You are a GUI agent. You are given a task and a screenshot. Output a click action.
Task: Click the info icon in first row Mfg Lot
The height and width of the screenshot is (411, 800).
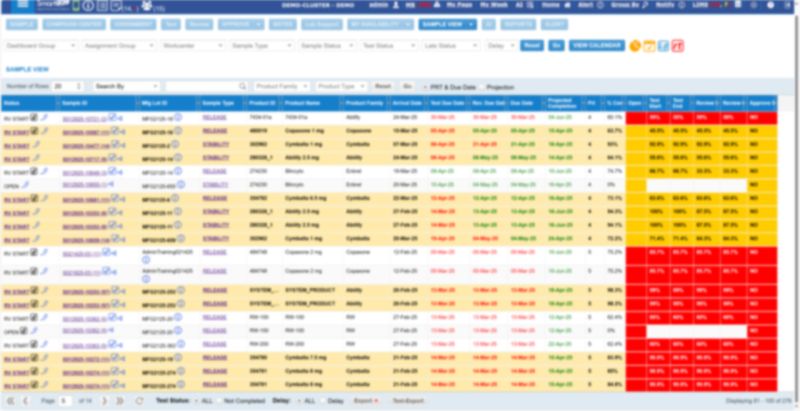(x=179, y=117)
